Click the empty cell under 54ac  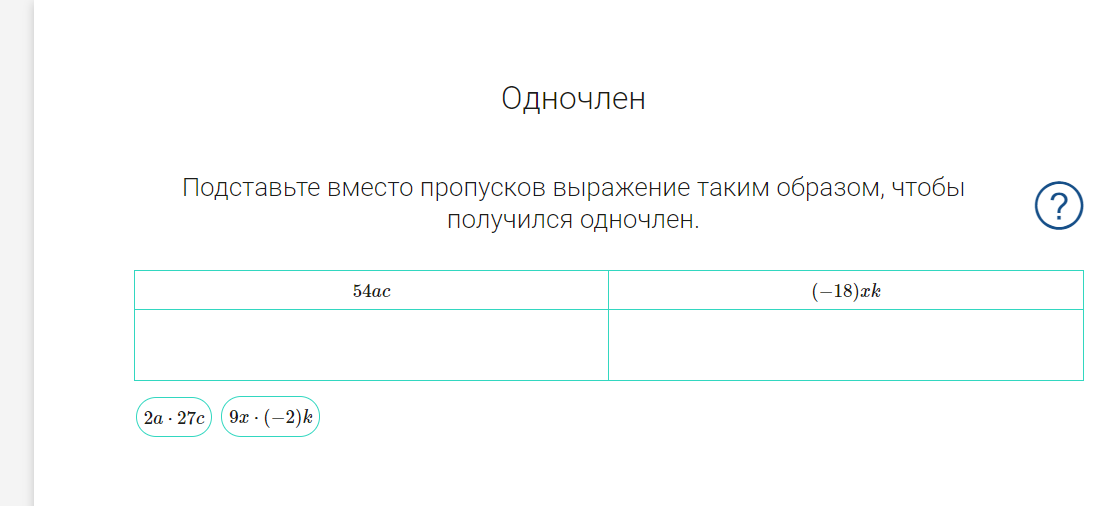(x=371, y=345)
